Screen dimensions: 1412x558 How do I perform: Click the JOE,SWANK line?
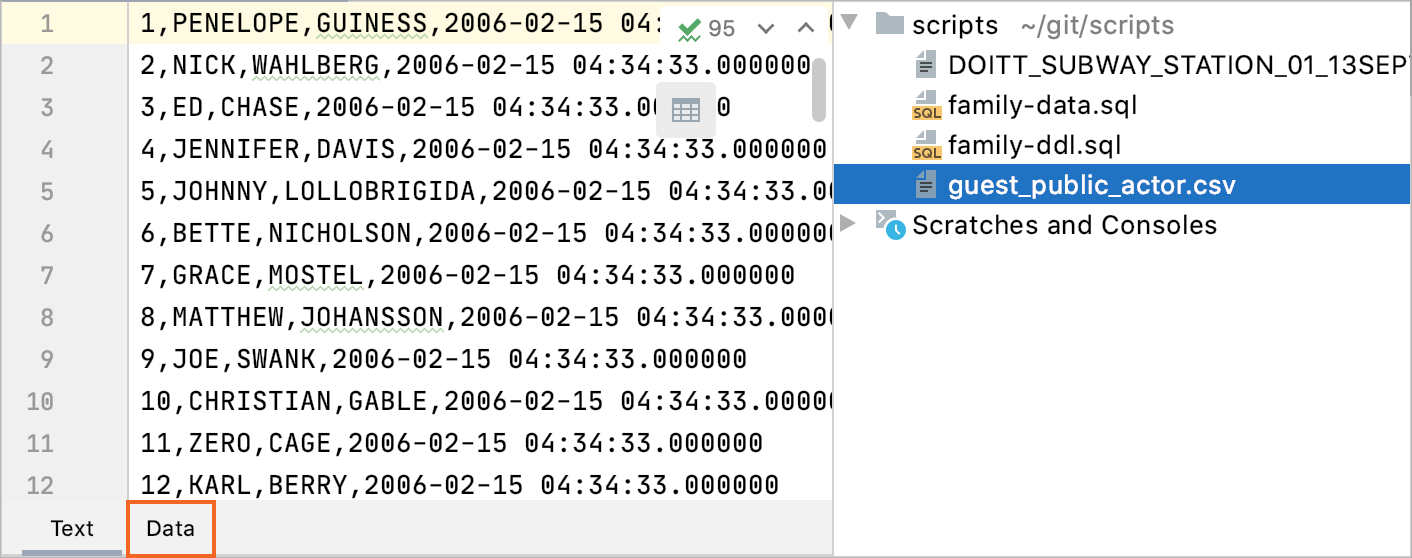pos(443,360)
